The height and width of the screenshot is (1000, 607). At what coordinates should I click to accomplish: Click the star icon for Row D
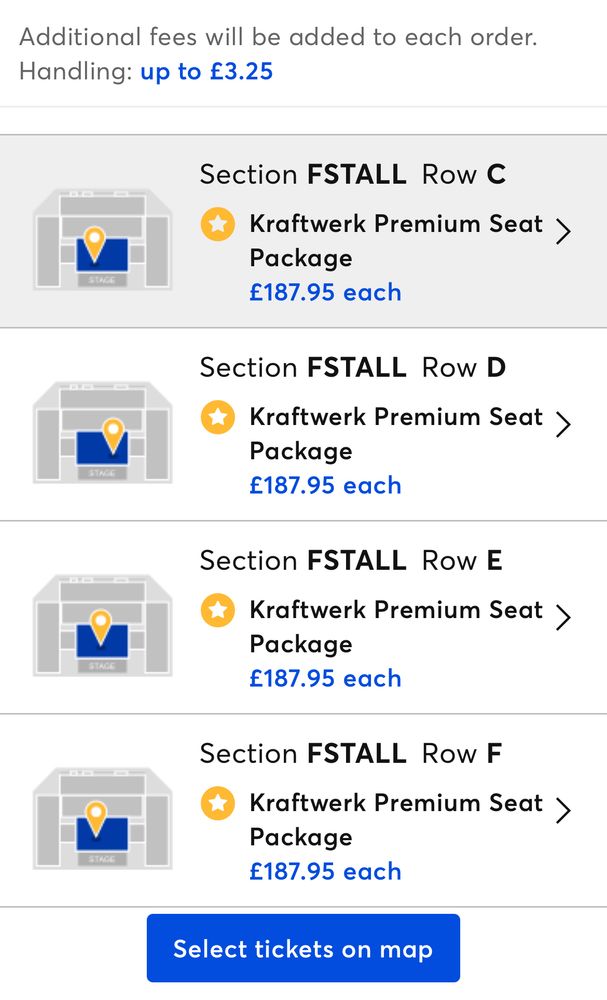217,417
